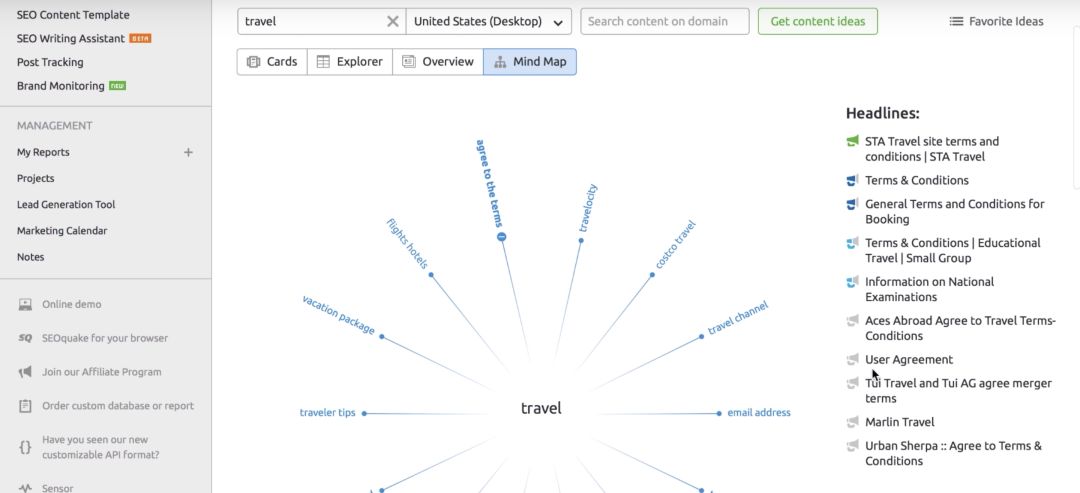This screenshot has height=493, width=1080.
Task: Select the email address node
Action: click(x=759, y=412)
